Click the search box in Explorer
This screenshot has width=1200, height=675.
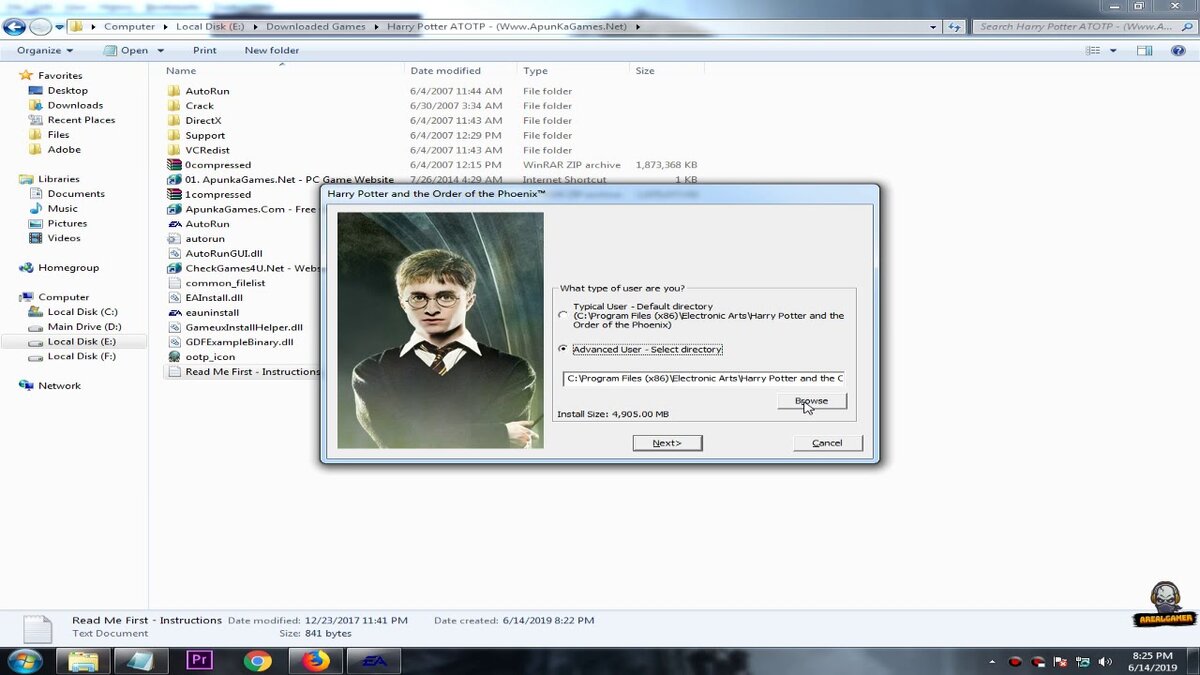[1085, 26]
